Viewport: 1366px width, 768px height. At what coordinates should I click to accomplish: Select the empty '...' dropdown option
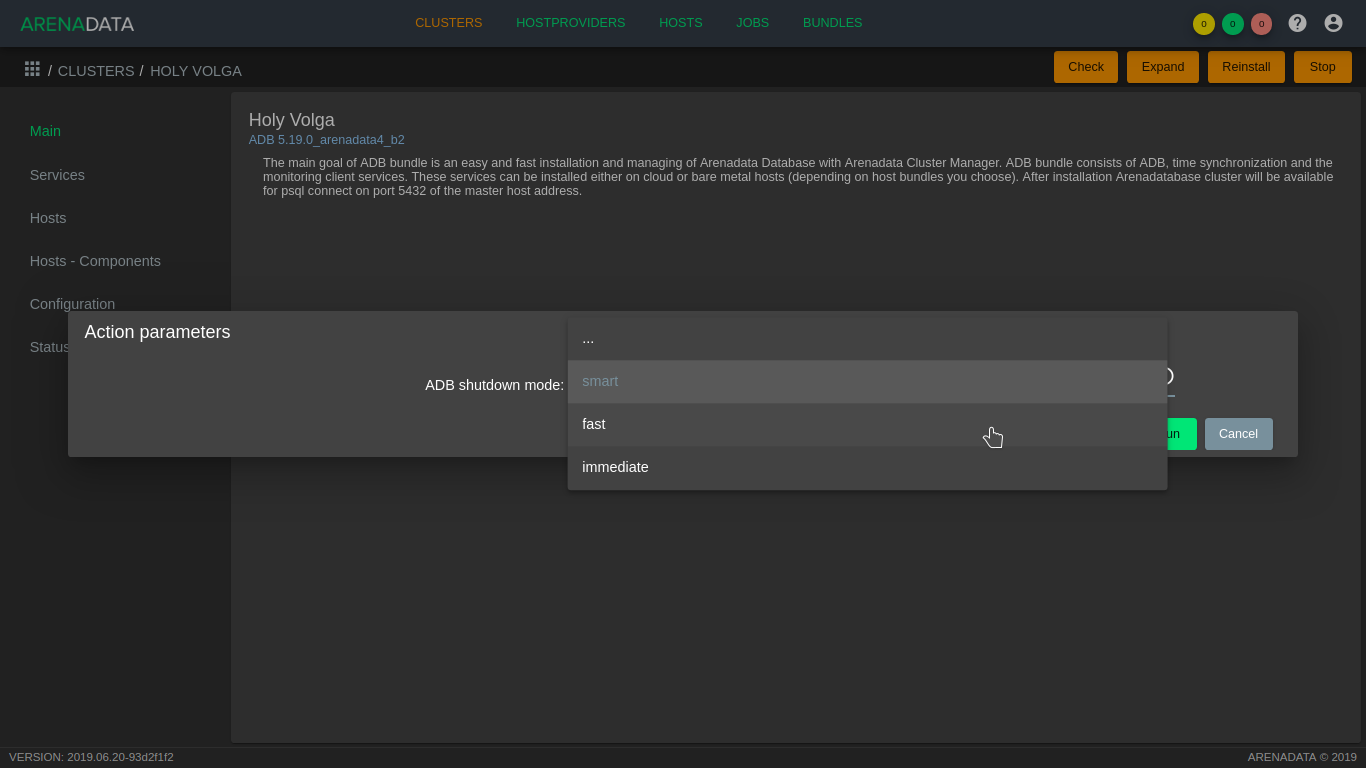coord(867,339)
